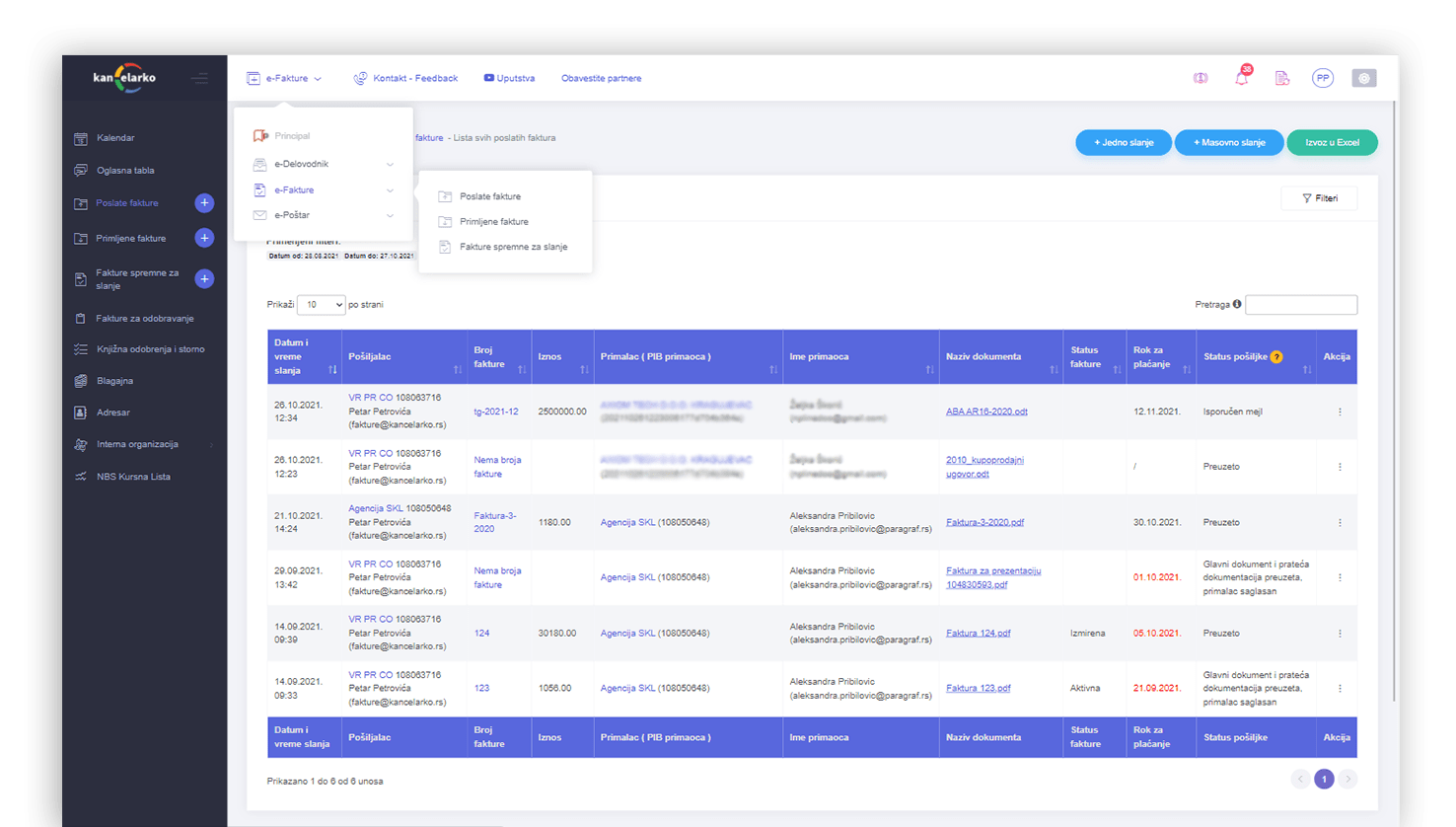The height and width of the screenshot is (827, 1456).
Task: Click the plus icon next to Poslate fakture
Action: [204, 203]
